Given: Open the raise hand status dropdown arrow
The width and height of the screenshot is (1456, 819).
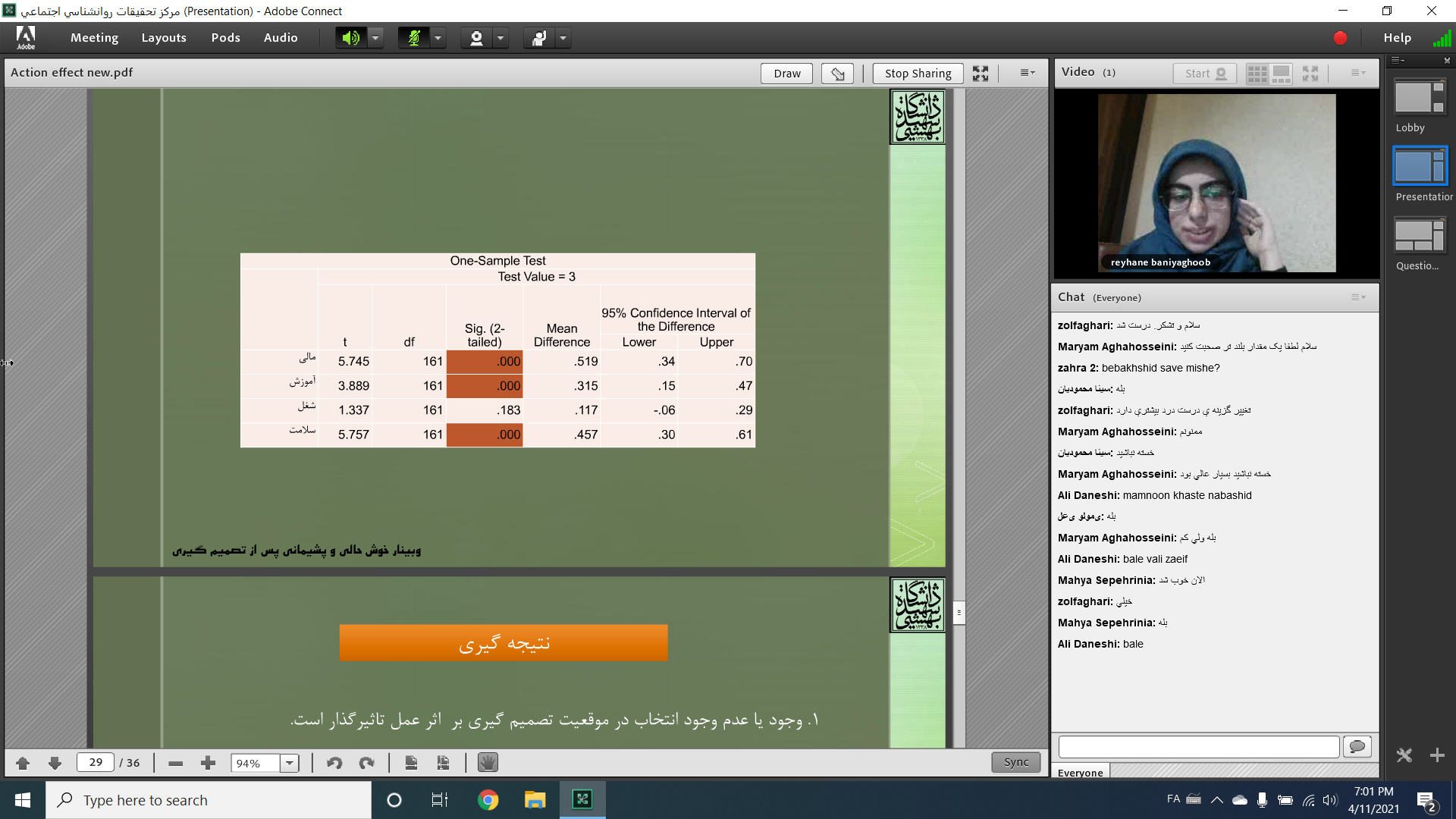Looking at the screenshot, I should click(x=563, y=38).
